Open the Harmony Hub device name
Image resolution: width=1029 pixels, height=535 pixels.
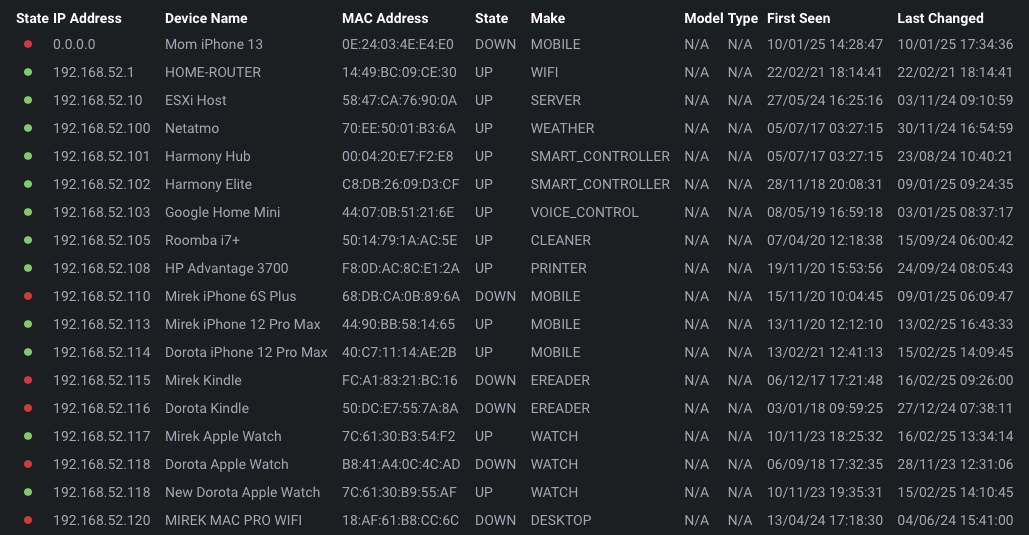click(207, 156)
